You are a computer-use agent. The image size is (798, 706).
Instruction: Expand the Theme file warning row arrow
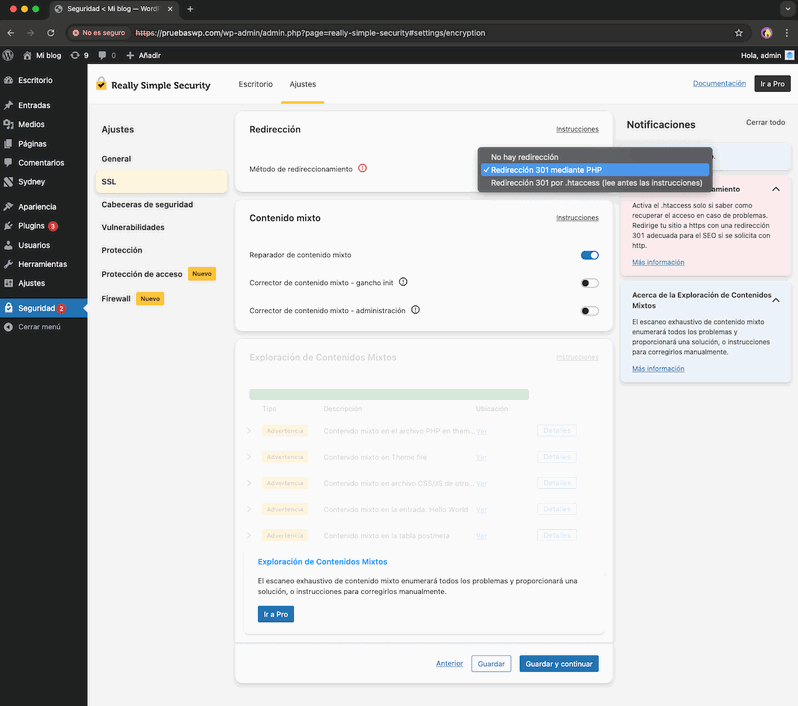point(249,457)
